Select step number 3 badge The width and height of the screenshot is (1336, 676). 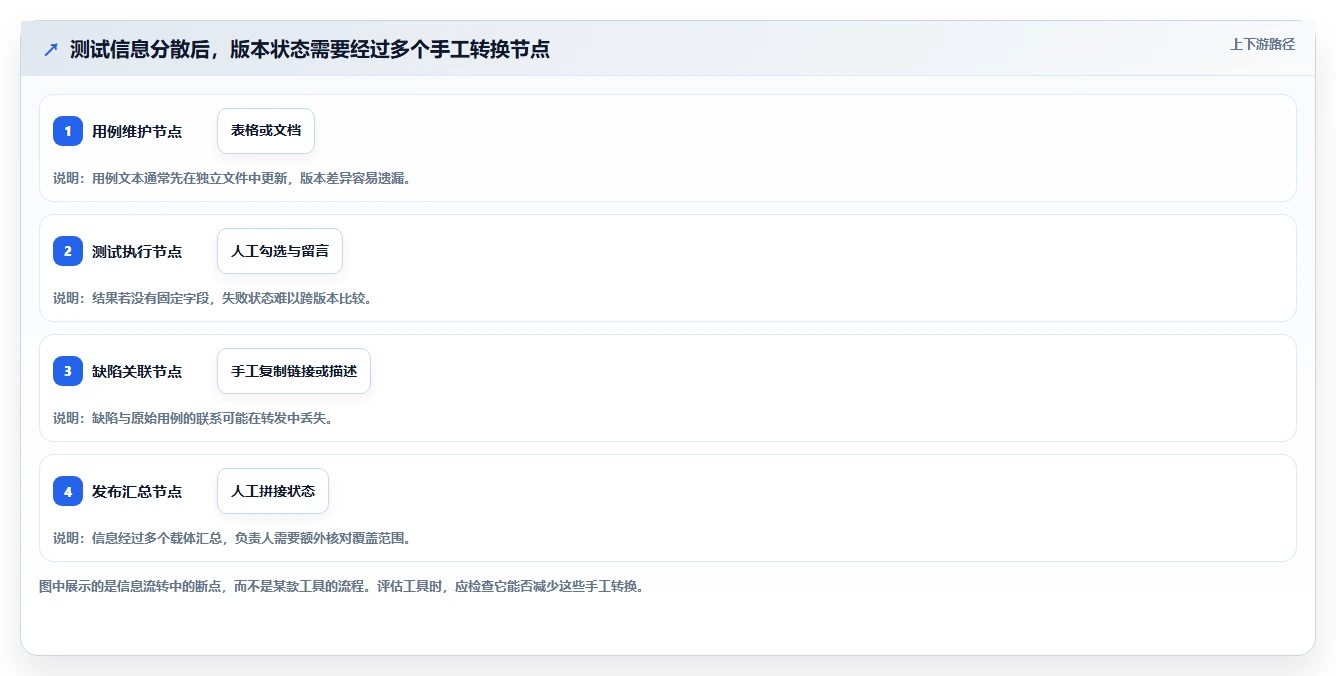coord(68,371)
